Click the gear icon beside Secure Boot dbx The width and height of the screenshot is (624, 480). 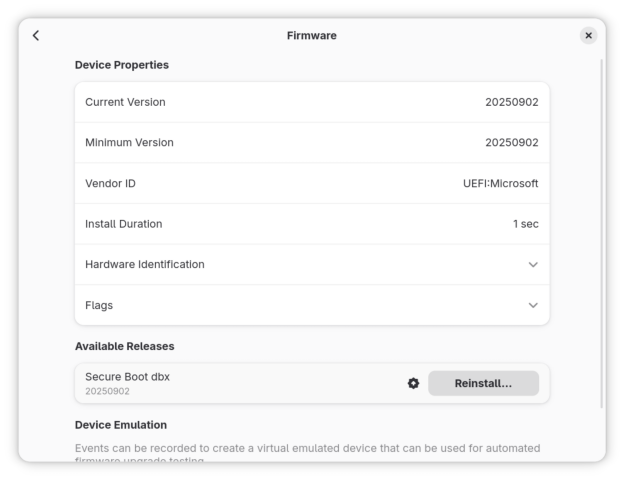pos(414,383)
